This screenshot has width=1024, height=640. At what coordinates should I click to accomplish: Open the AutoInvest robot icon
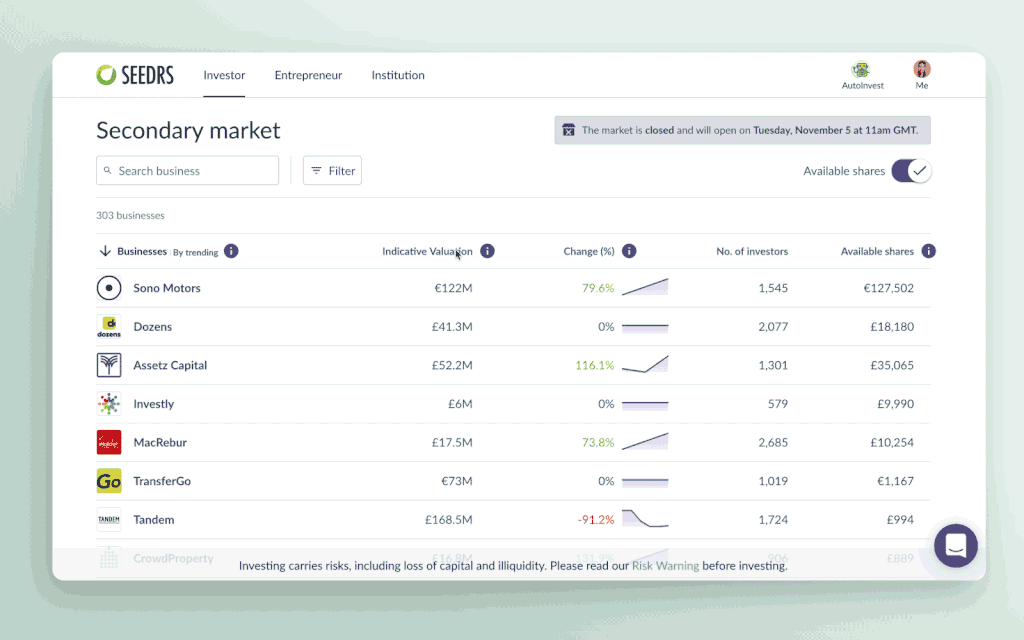pos(861,69)
